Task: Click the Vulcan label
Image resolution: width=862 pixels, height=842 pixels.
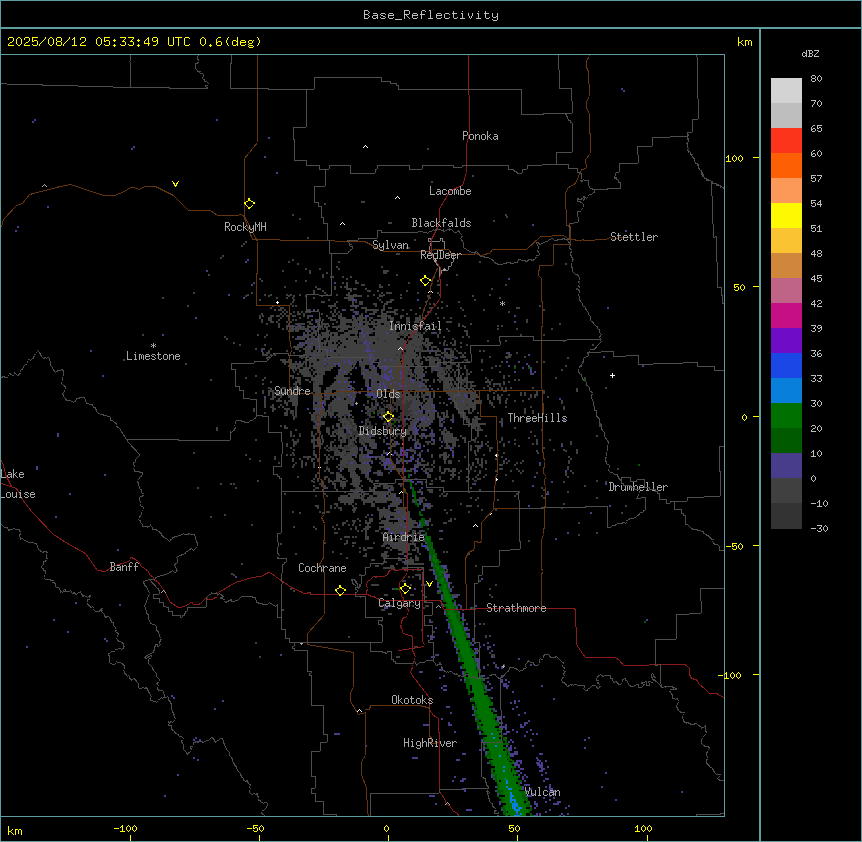Action: [x=543, y=792]
